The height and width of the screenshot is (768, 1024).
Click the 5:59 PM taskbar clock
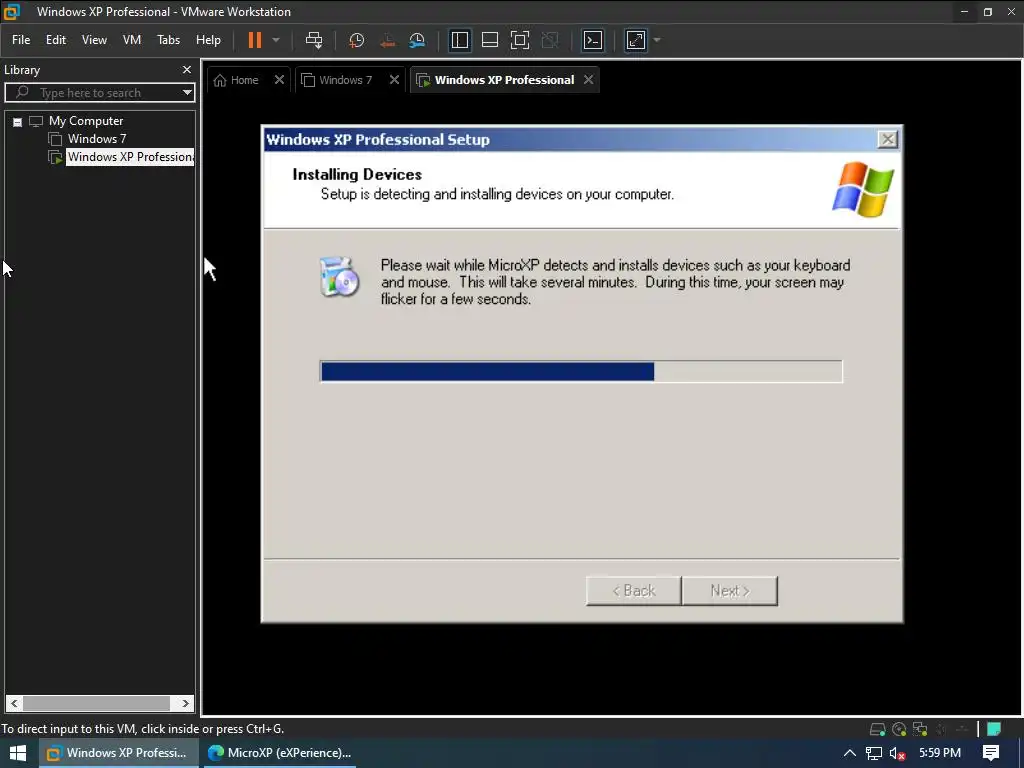940,753
